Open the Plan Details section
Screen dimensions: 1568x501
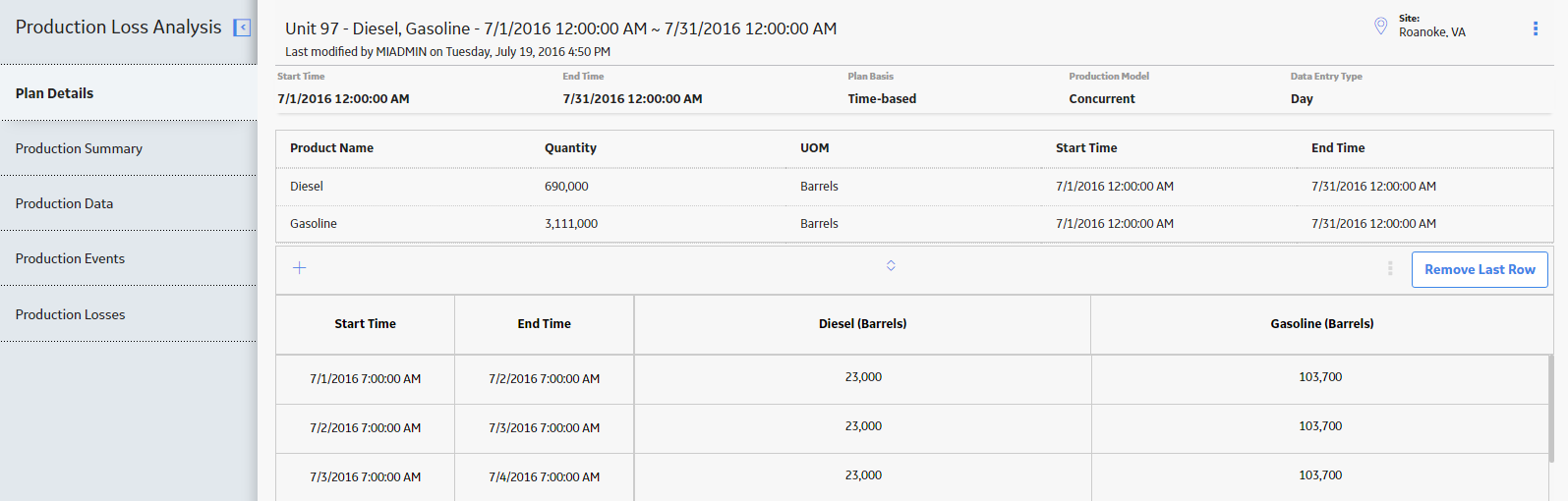tap(55, 93)
